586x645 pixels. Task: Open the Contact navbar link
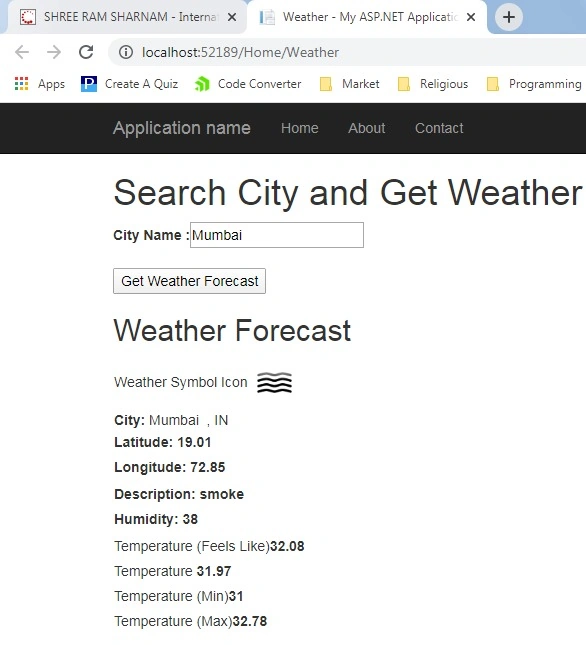(x=439, y=128)
